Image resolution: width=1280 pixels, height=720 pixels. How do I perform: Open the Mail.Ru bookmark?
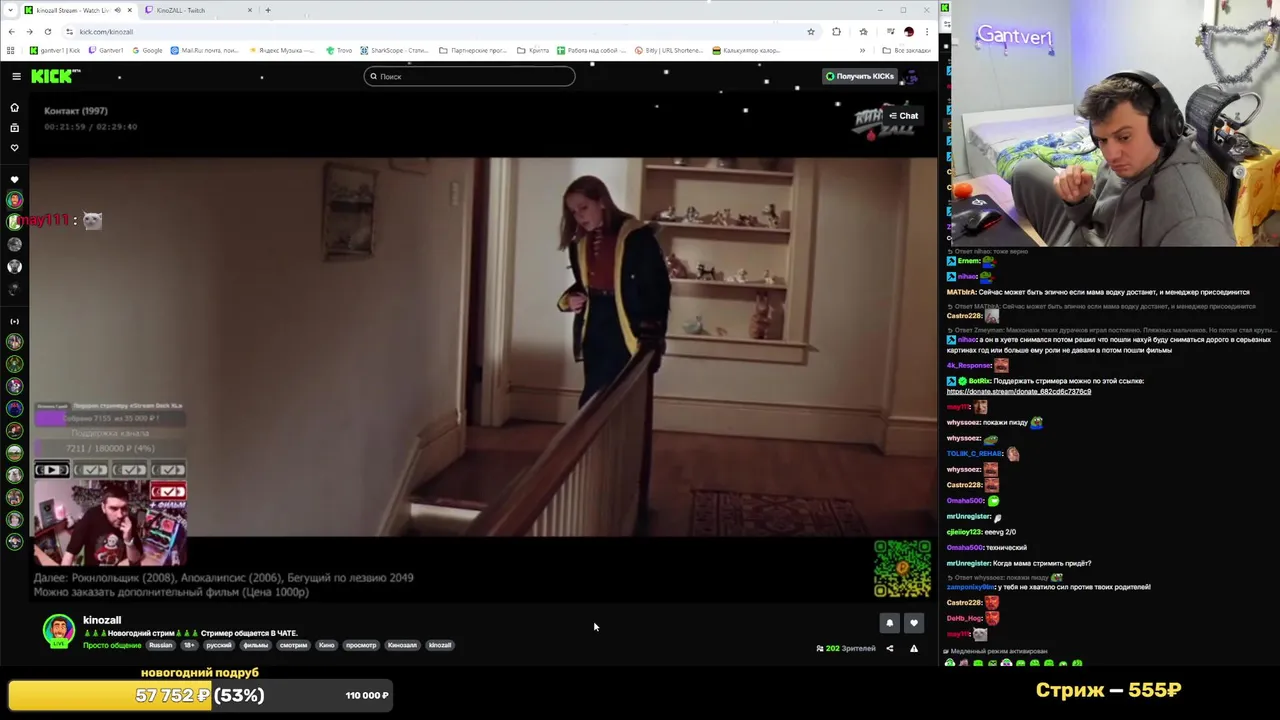point(204,50)
